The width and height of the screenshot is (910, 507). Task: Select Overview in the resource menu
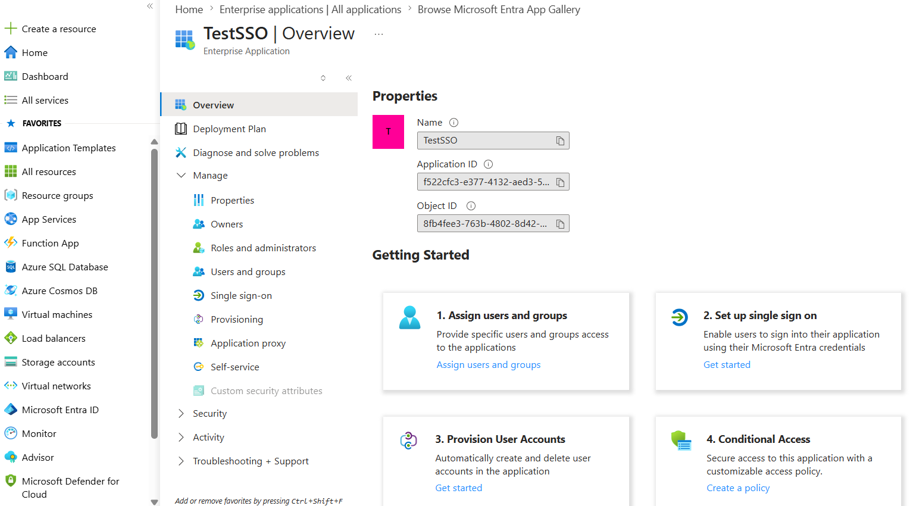(x=259, y=105)
